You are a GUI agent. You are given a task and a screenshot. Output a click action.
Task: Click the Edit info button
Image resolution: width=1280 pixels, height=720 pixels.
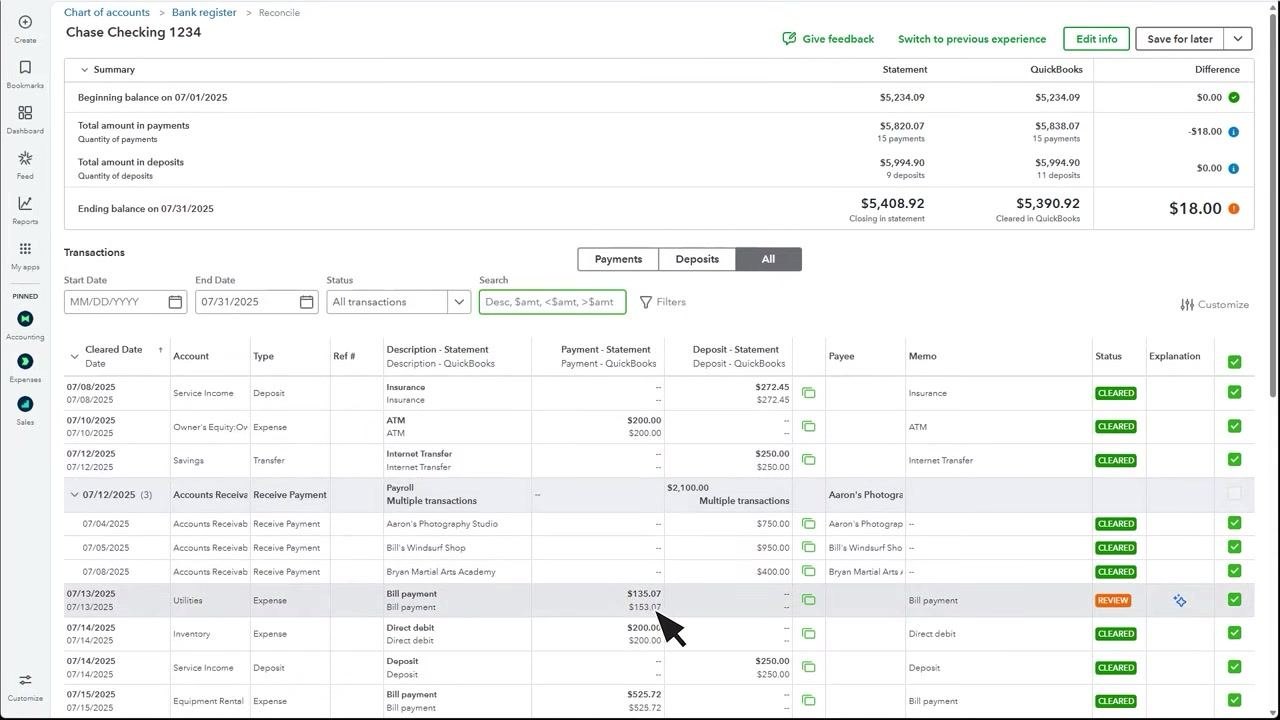tap(1097, 39)
